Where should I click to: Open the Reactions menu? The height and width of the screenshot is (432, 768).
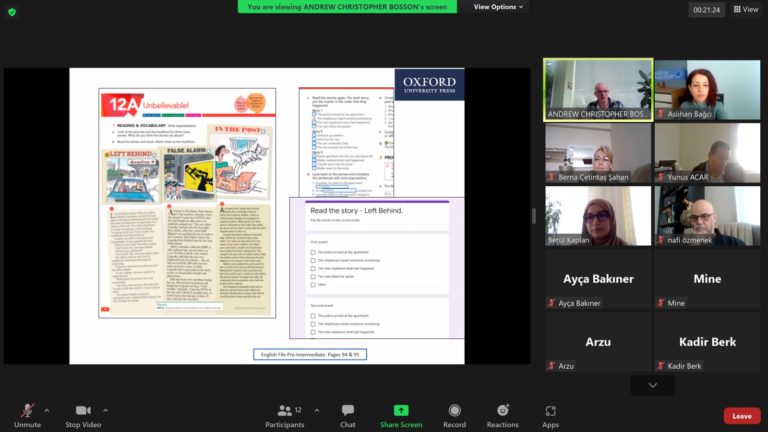pos(503,416)
